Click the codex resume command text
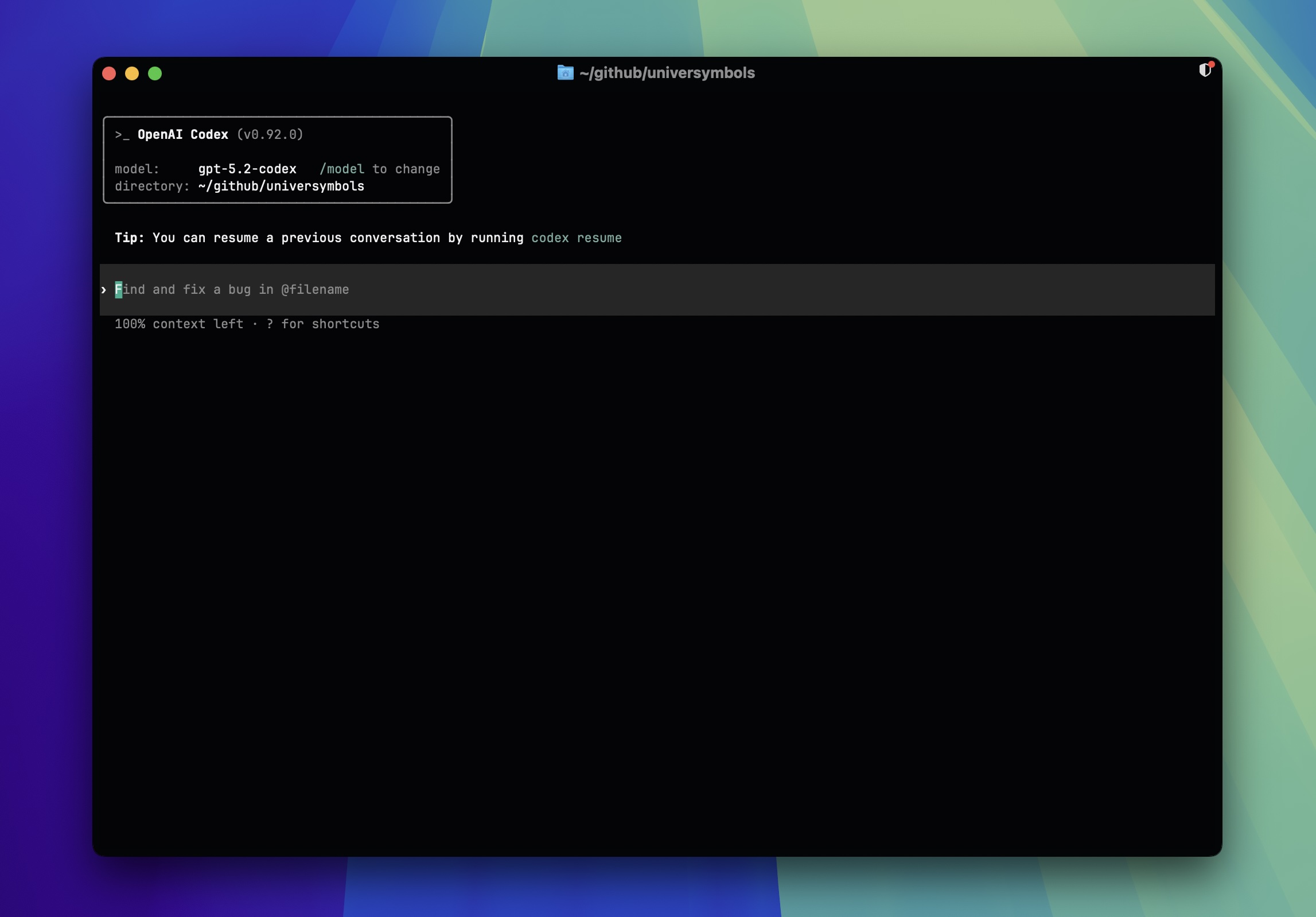 click(x=576, y=238)
